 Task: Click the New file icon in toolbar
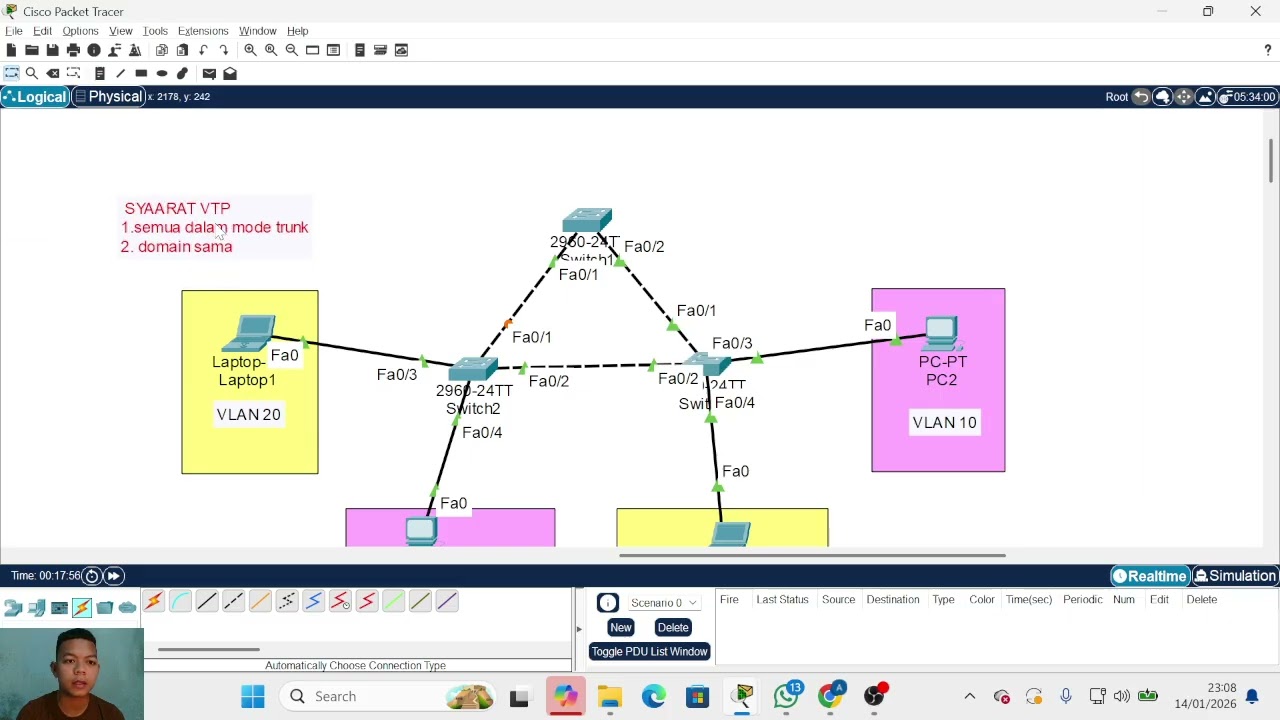click(11, 50)
